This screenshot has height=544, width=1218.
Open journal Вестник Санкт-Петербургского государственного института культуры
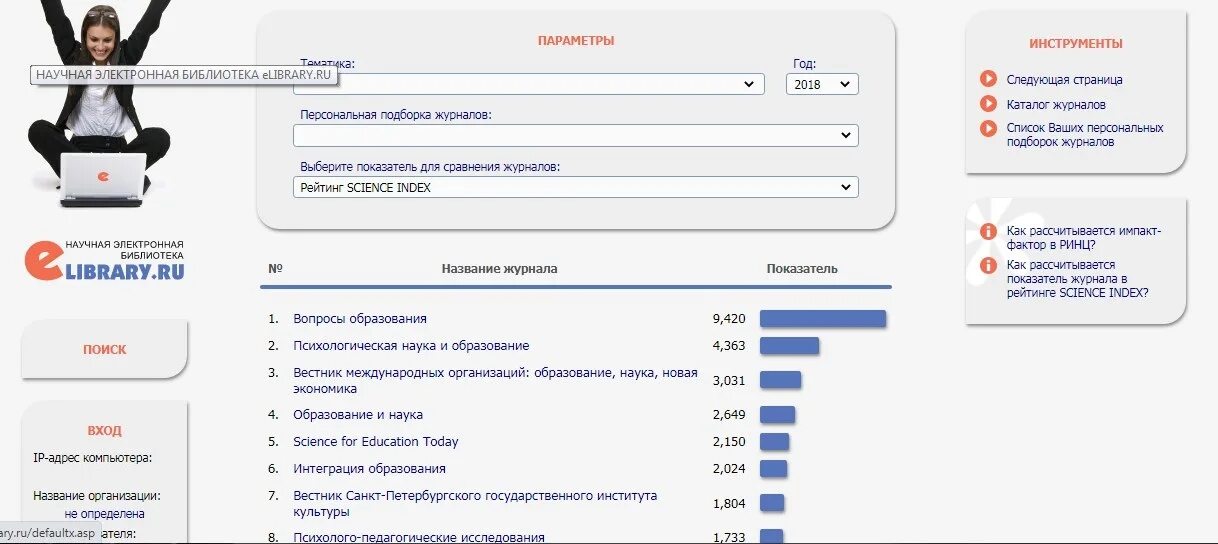point(475,503)
